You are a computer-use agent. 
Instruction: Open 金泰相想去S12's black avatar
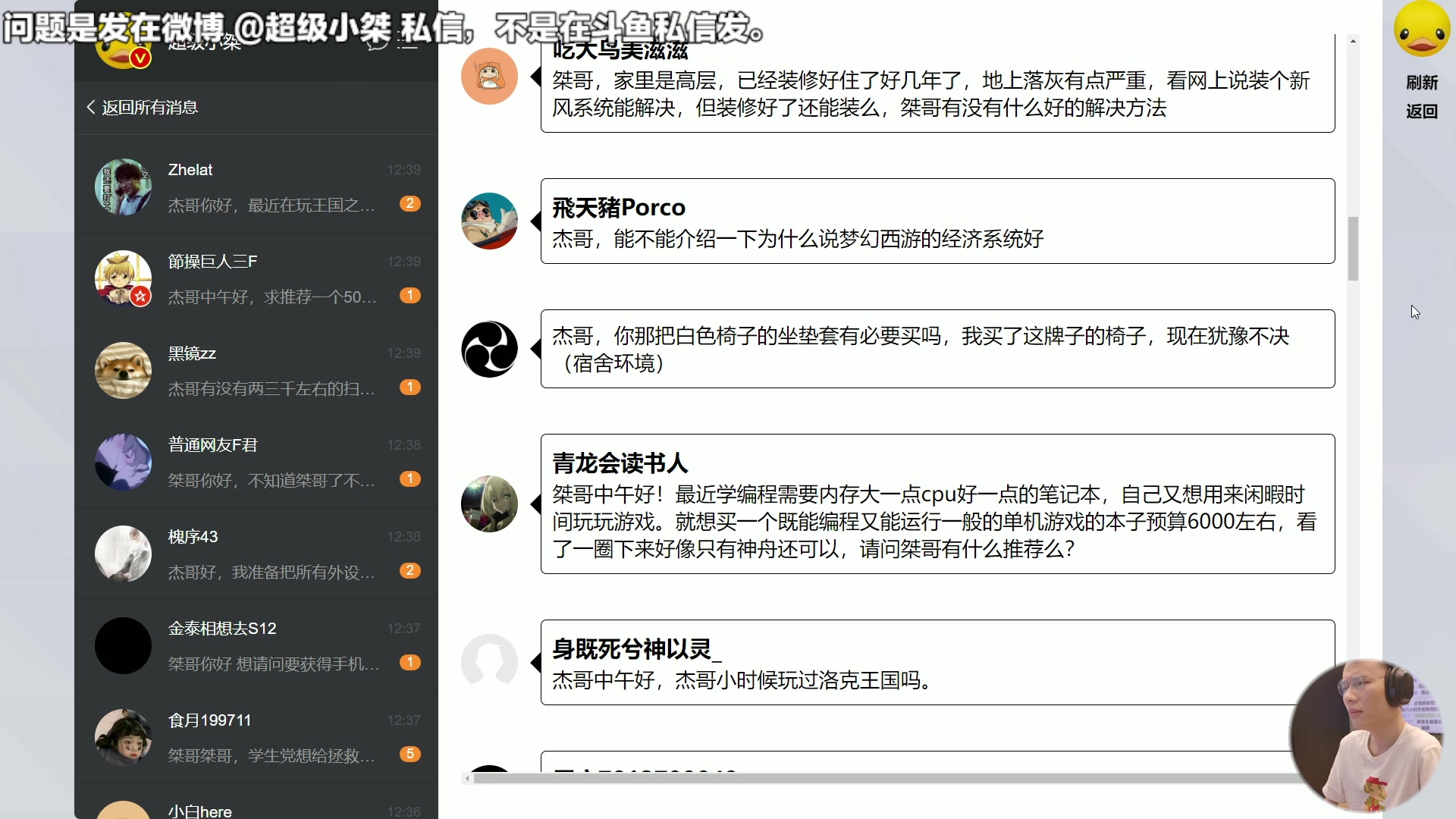(123, 645)
